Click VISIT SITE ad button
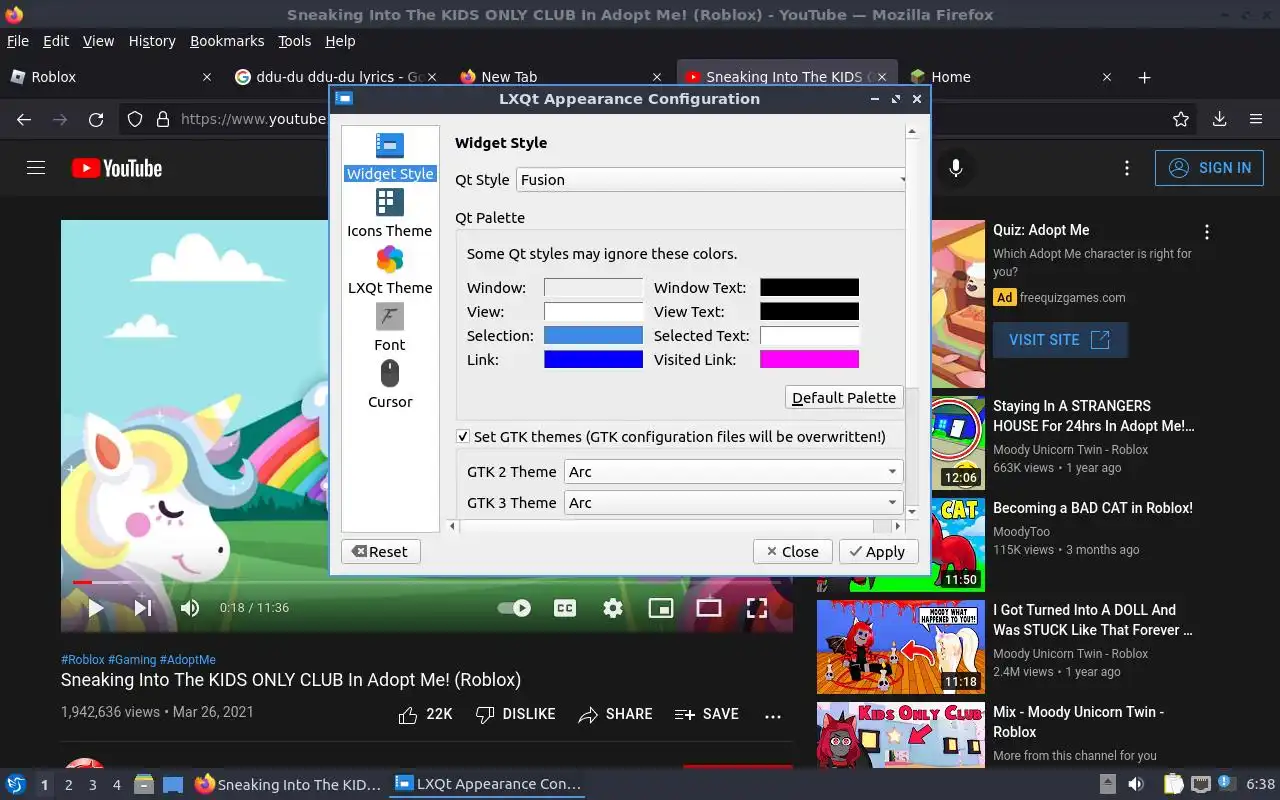Screen dimensions: 1280x800 pos(1060,340)
